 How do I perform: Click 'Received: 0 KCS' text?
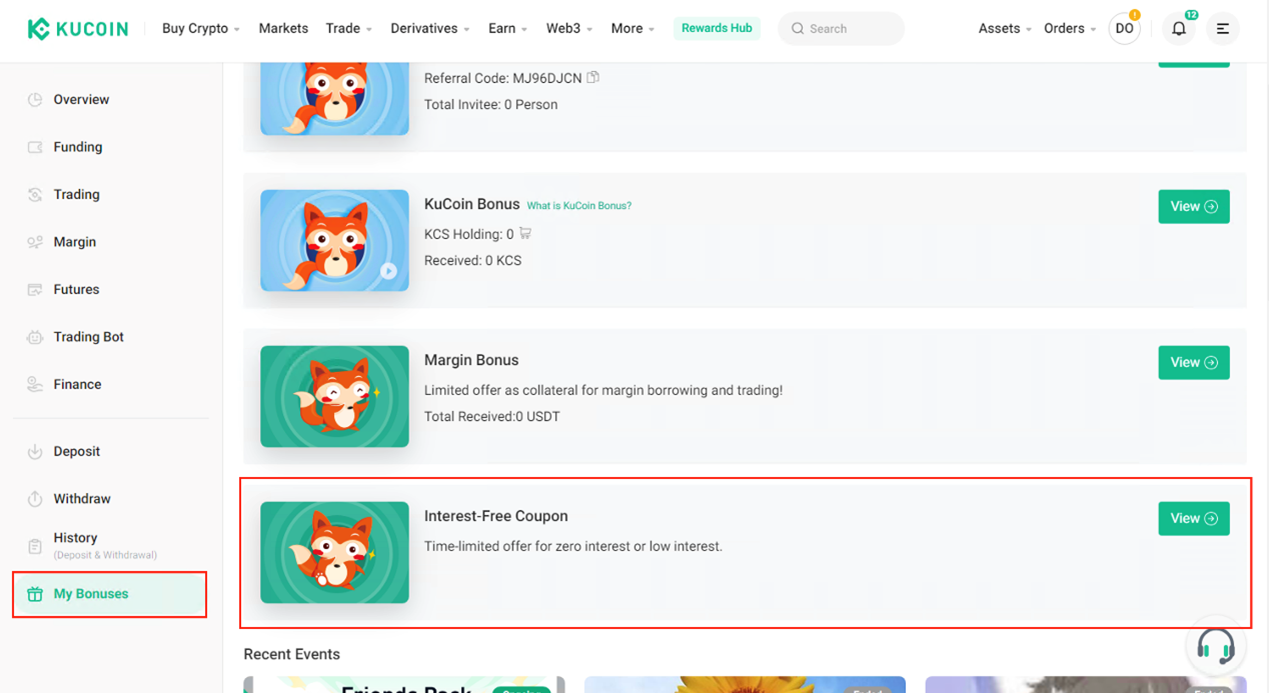coord(473,261)
